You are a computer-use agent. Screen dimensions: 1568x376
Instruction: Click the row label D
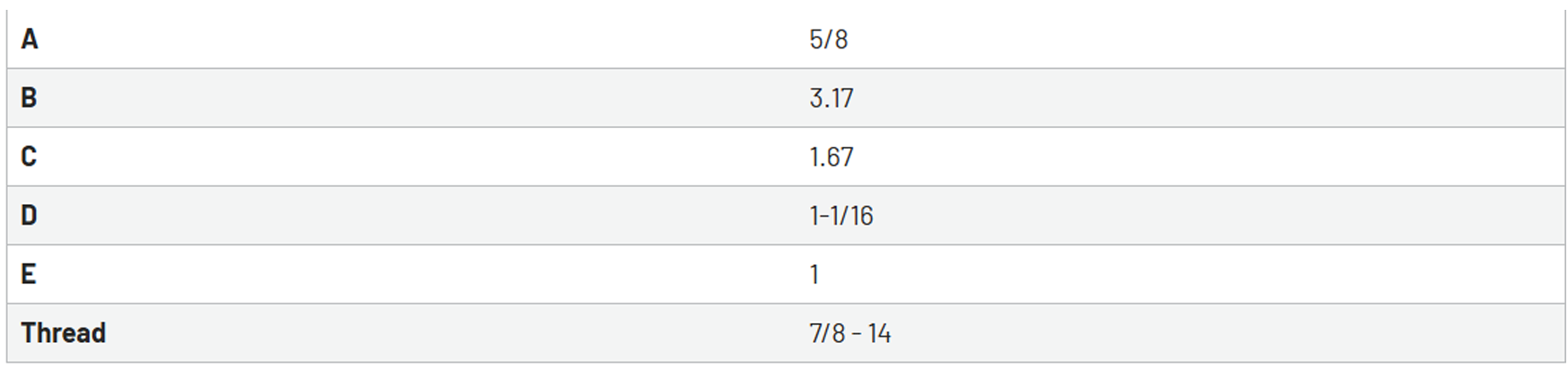[x=30, y=216]
